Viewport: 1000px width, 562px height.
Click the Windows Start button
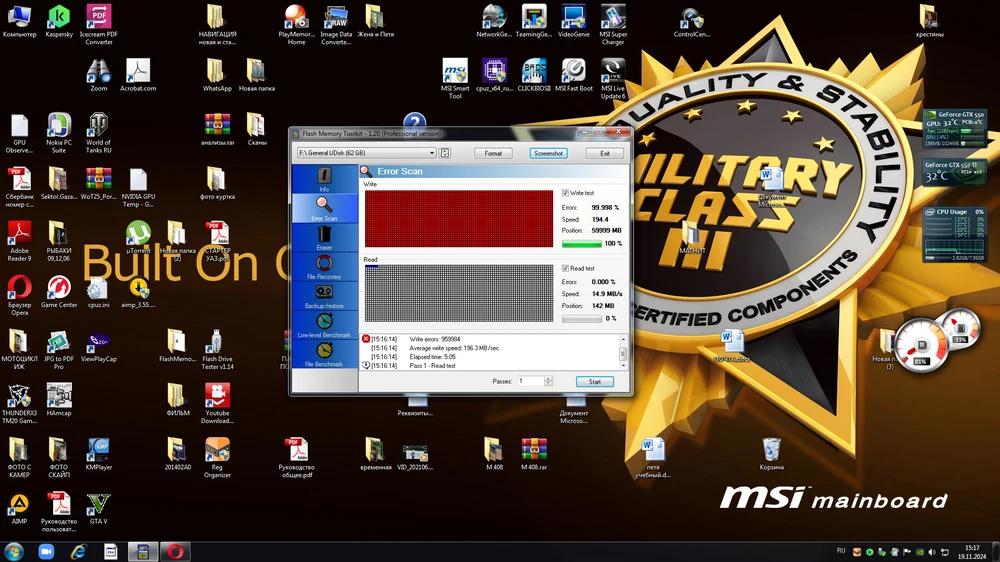(13, 552)
